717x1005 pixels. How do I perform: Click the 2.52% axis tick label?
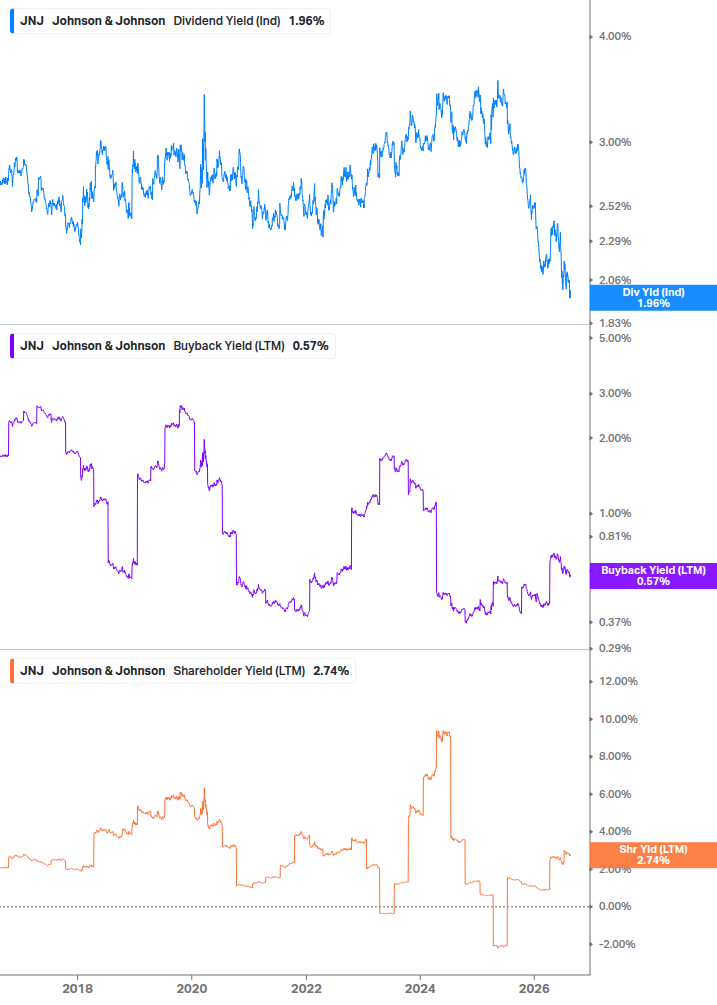pyautogui.click(x=615, y=206)
